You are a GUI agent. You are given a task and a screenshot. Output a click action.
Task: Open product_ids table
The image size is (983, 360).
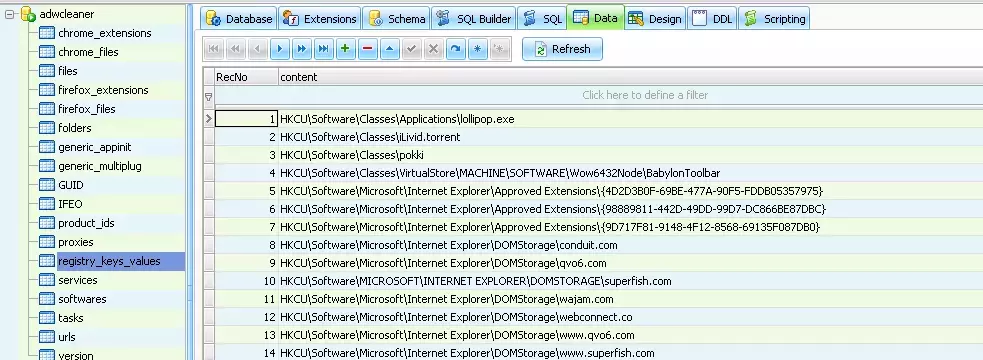click(86, 223)
